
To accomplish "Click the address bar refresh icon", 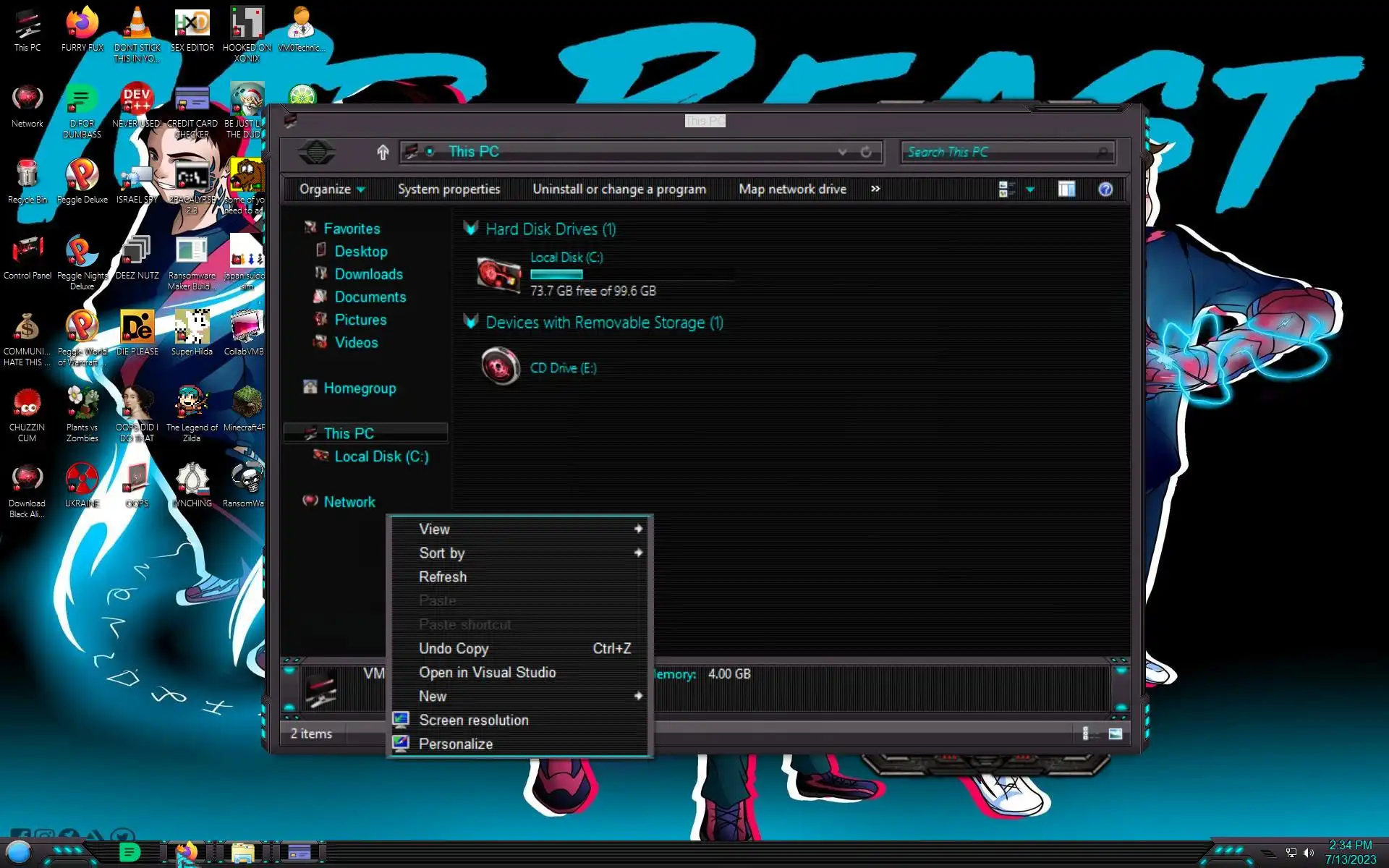I will coord(866,152).
